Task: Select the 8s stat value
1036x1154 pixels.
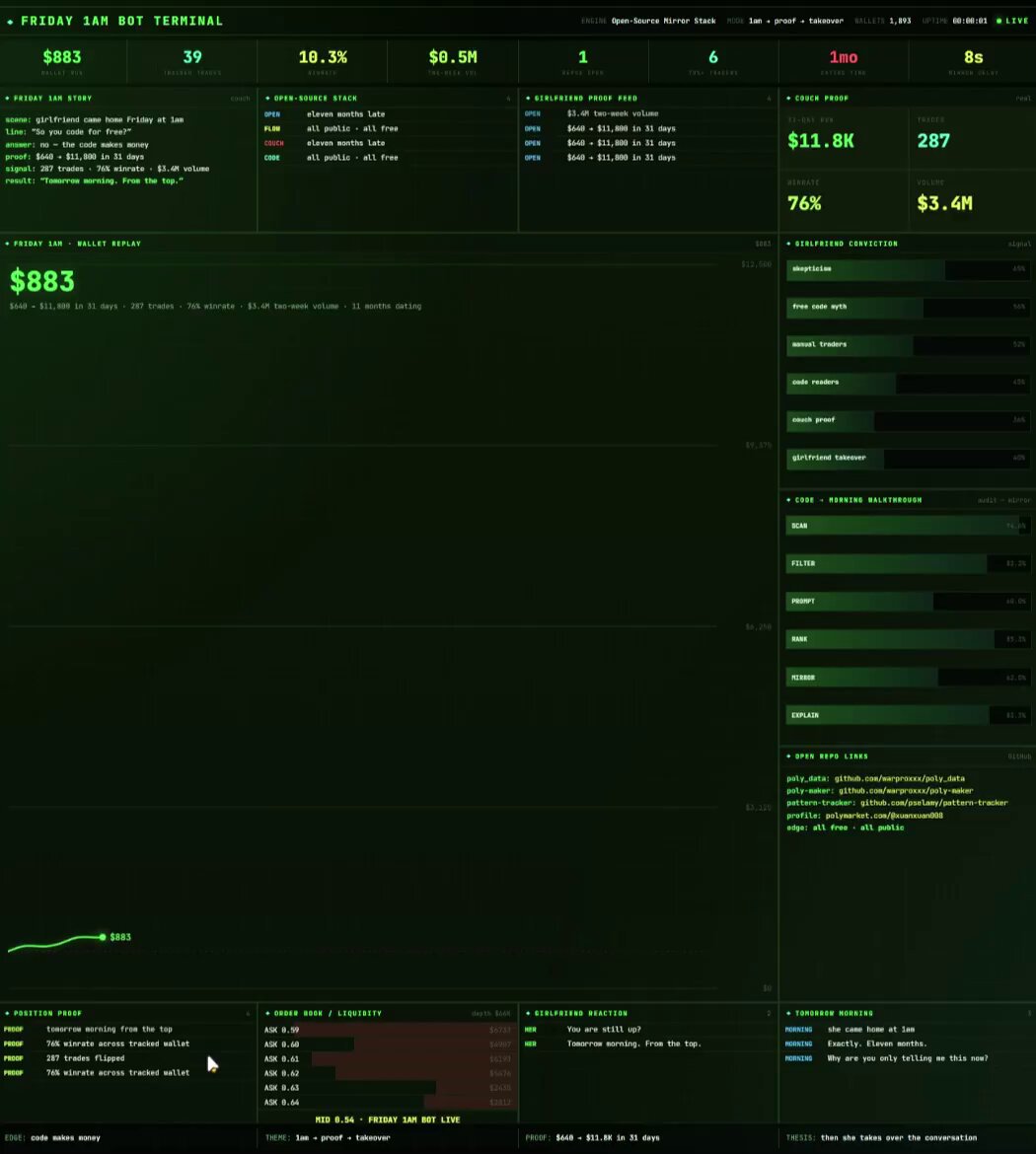Action: tap(974, 57)
